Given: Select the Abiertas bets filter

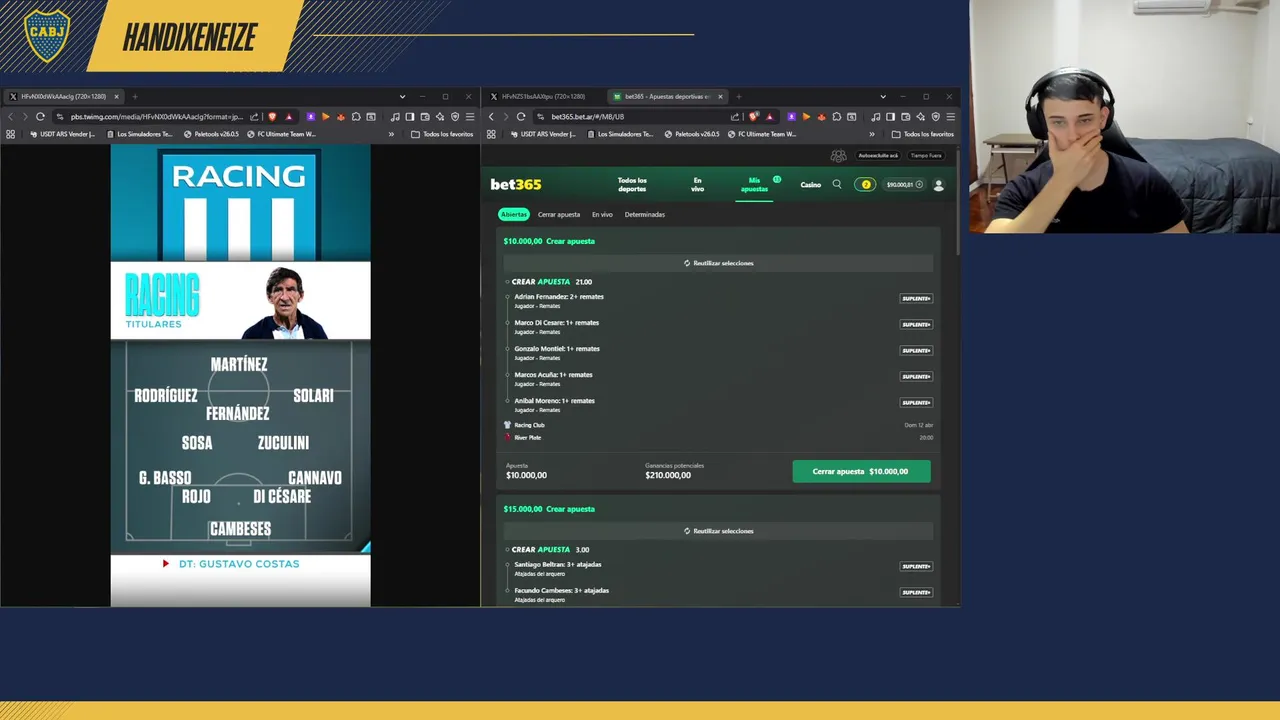Looking at the screenshot, I should (514, 214).
